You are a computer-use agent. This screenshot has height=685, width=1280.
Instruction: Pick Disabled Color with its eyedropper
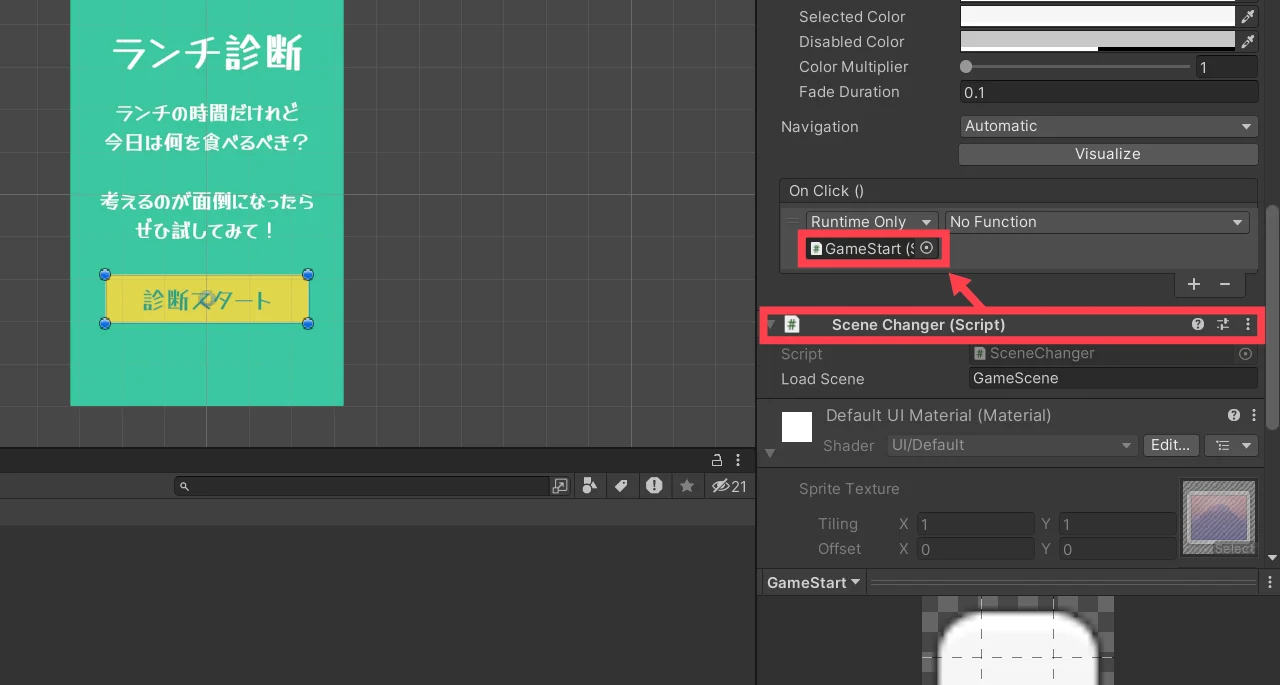coord(1247,42)
